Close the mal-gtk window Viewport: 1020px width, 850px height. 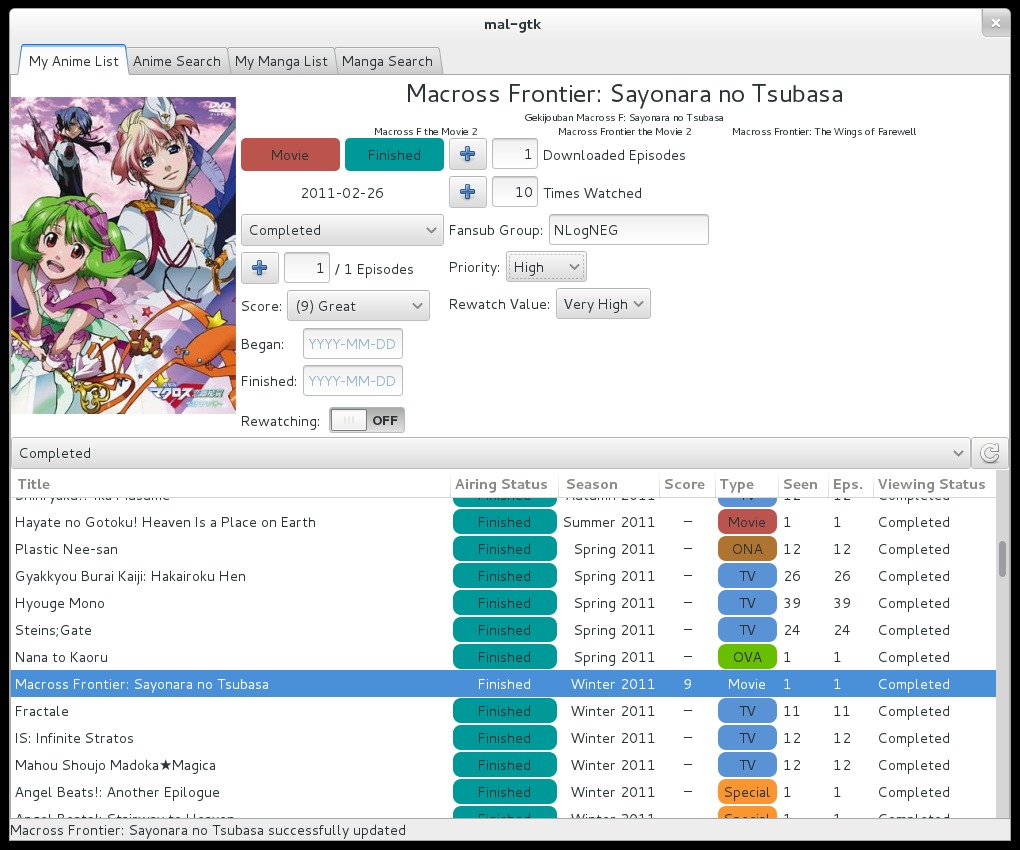coord(995,23)
